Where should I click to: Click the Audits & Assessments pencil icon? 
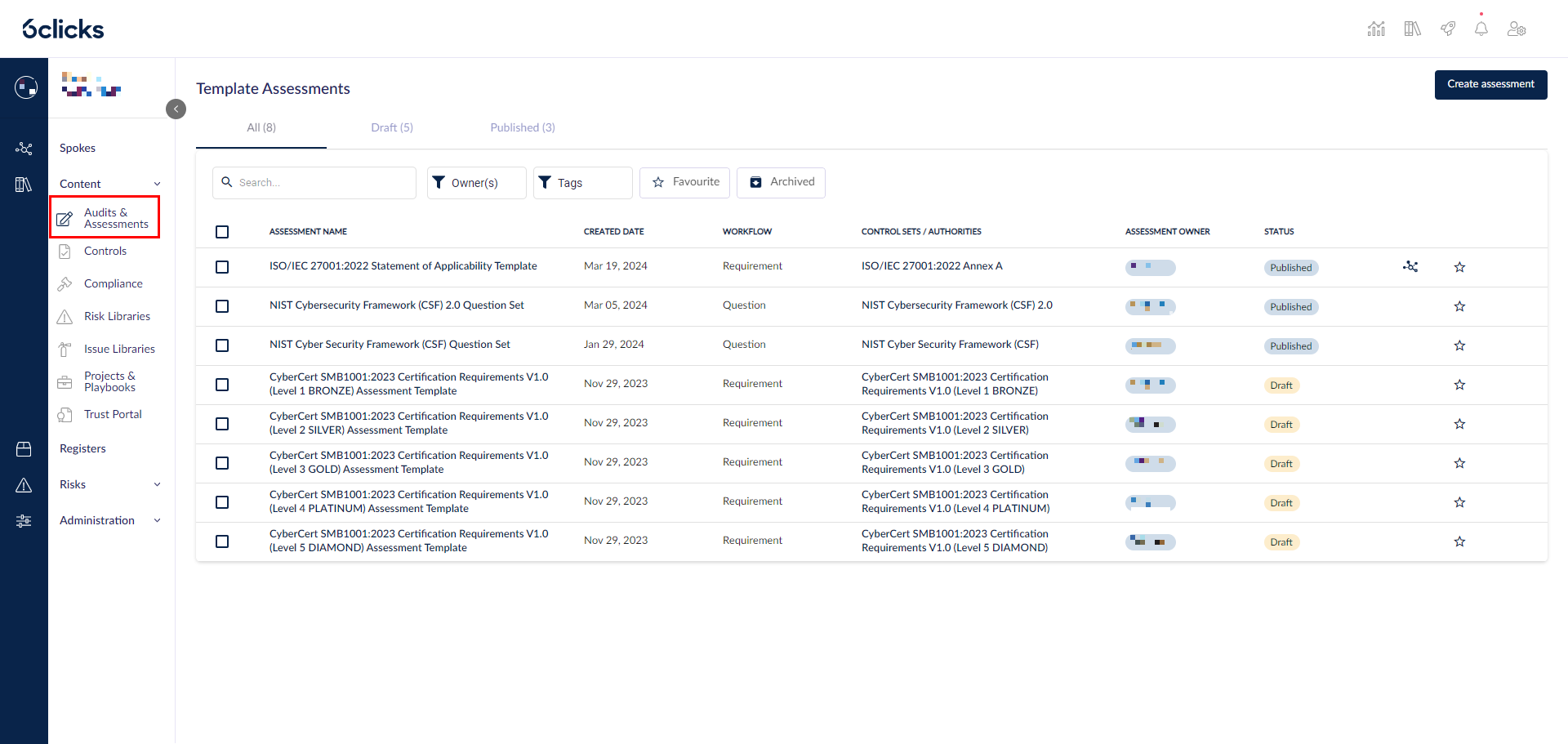65,219
